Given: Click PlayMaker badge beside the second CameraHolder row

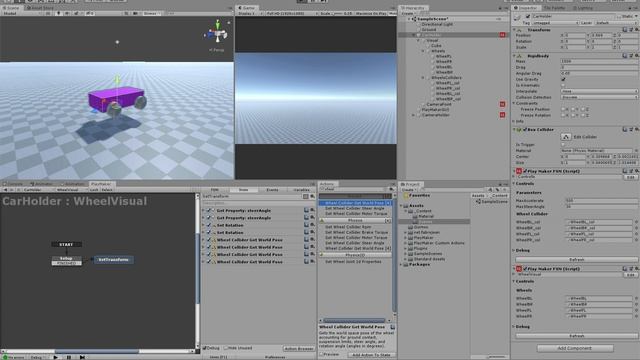Looking at the screenshot, I should (502, 115).
